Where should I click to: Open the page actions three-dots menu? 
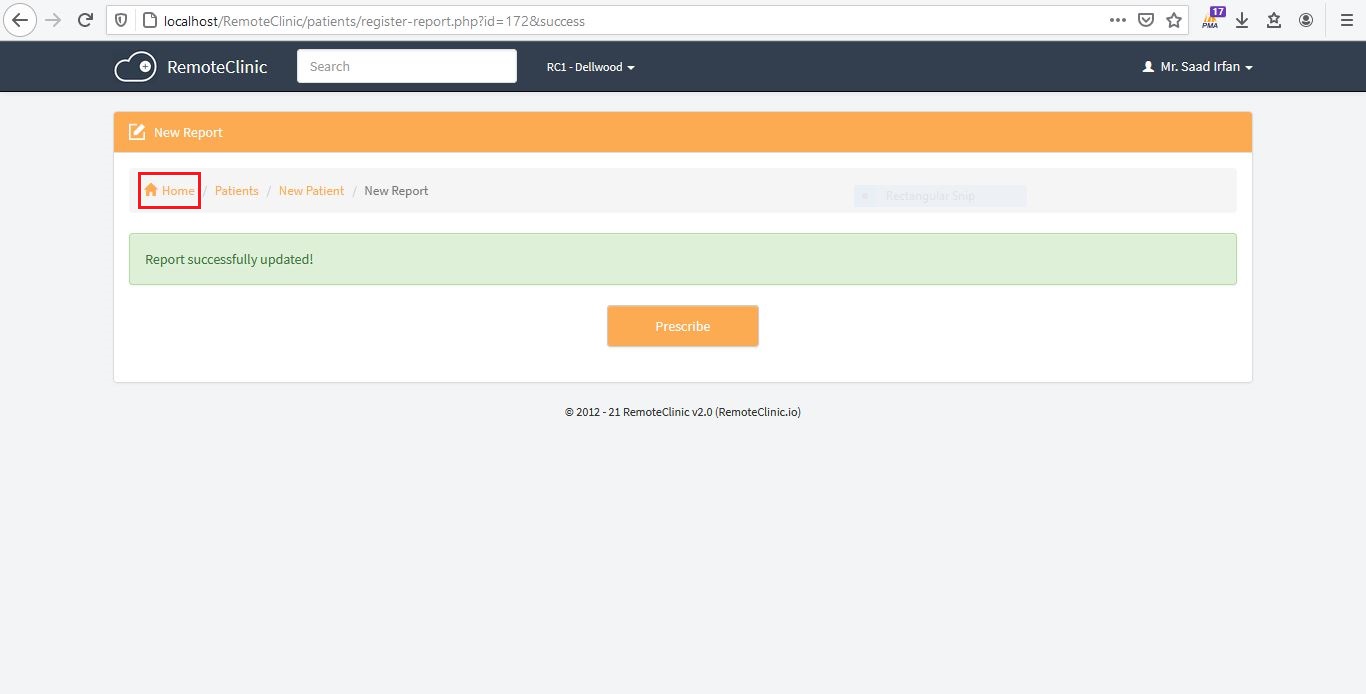point(1118,20)
